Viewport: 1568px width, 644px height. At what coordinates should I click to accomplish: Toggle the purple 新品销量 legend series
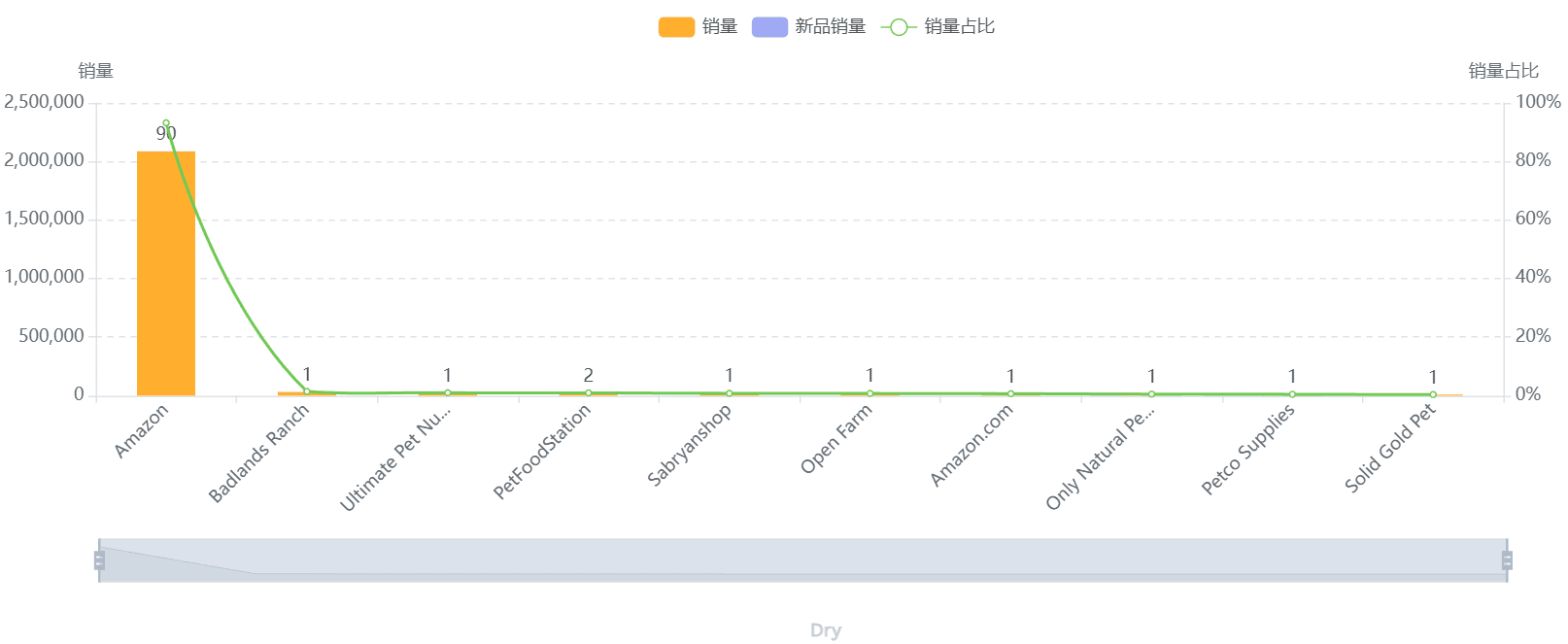(769, 27)
